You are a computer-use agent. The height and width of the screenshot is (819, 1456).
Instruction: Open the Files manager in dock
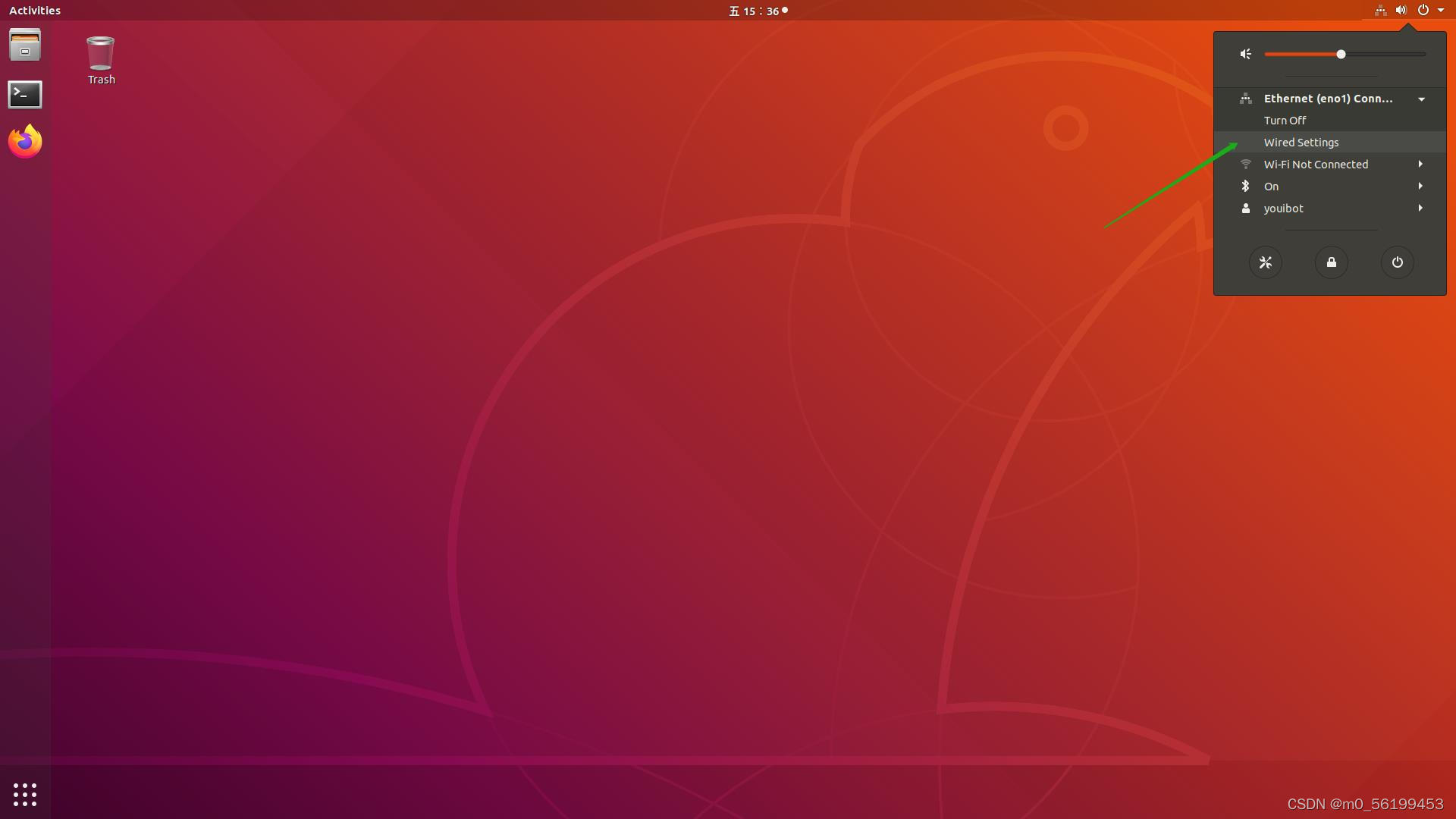(x=25, y=45)
